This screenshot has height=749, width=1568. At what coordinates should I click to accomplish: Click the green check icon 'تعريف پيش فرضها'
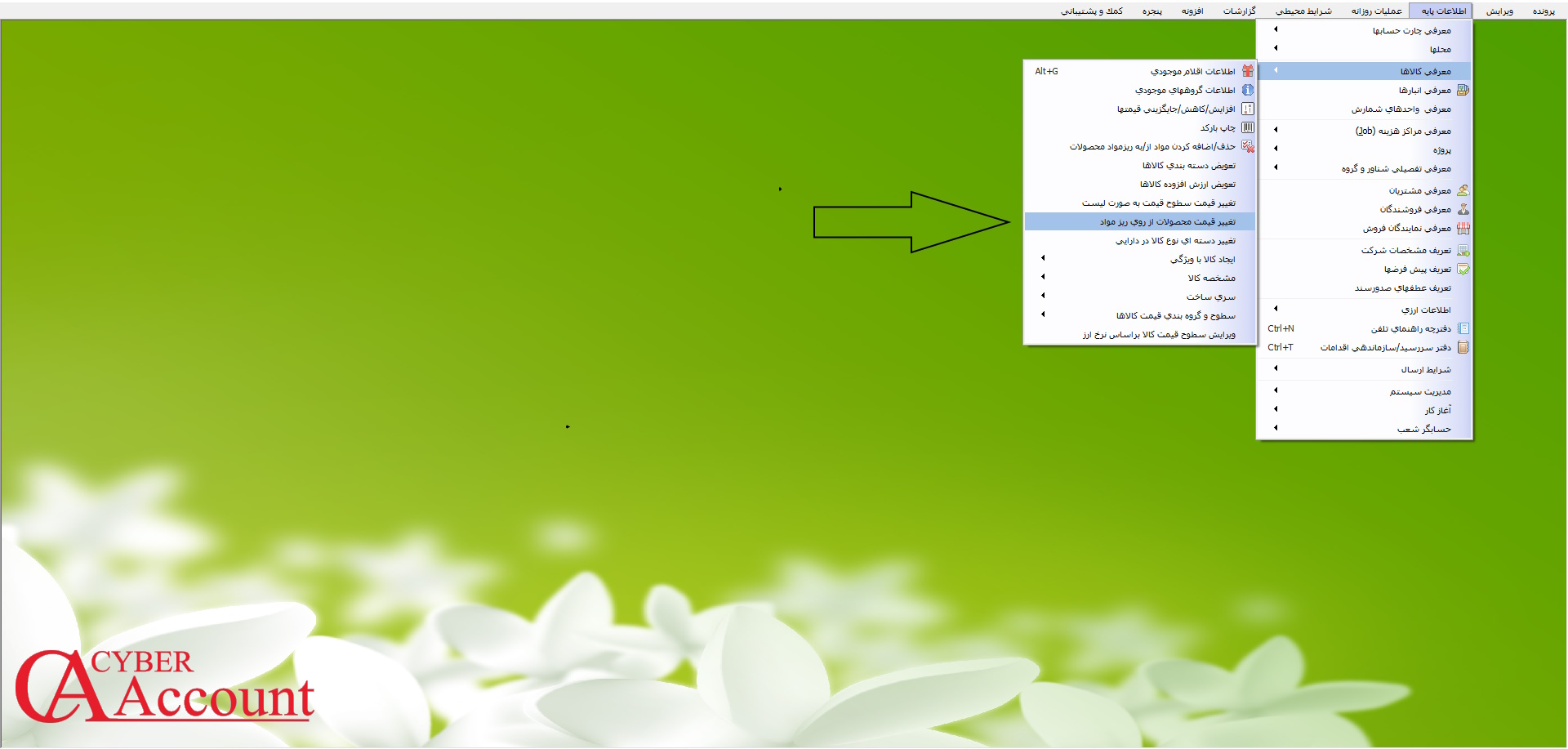pyautogui.click(x=1463, y=269)
